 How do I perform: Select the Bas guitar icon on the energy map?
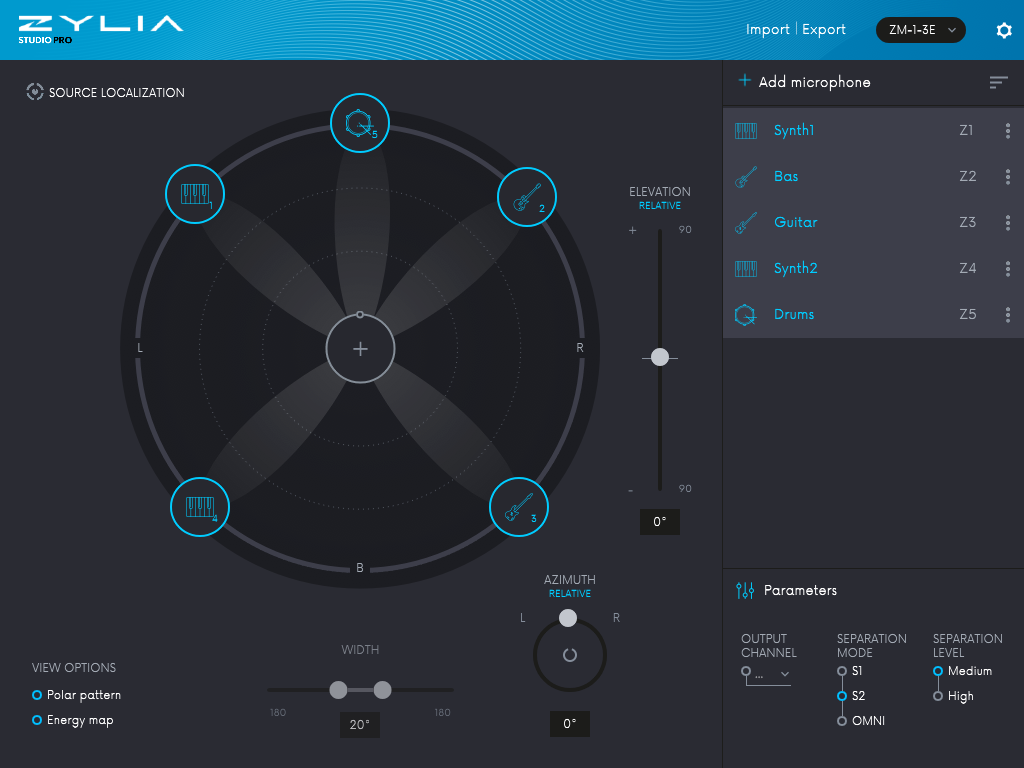tap(527, 197)
